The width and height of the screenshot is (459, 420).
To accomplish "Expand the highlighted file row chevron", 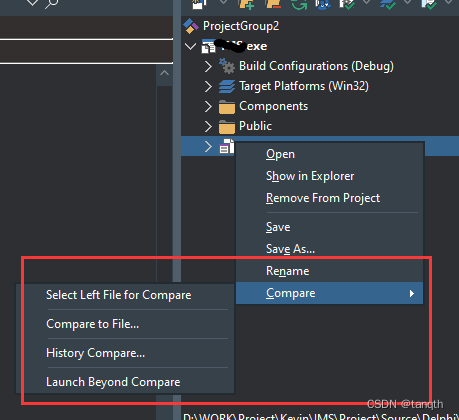I will (x=208, y=146).
